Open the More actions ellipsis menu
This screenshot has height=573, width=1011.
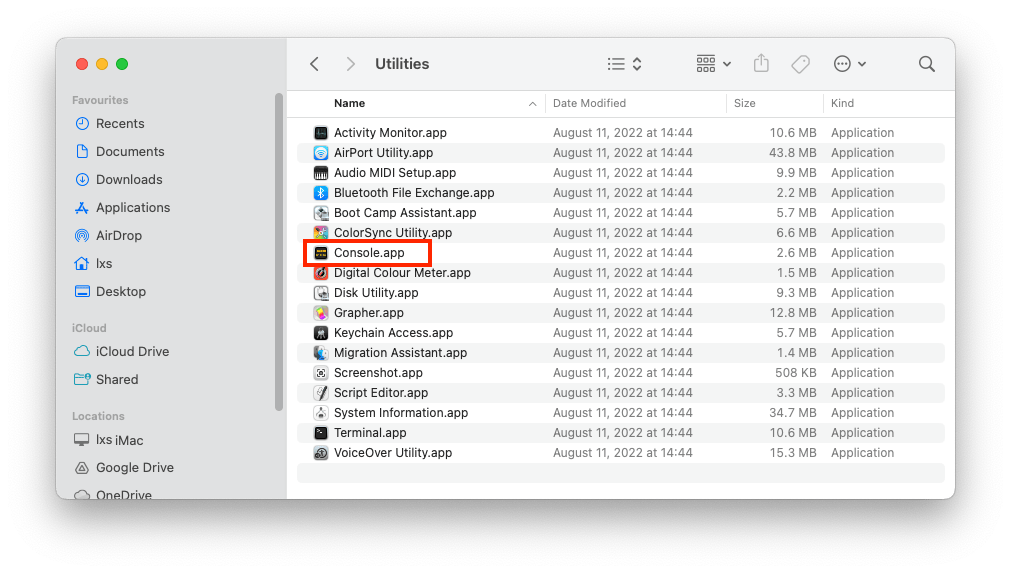tap(849, 64)
